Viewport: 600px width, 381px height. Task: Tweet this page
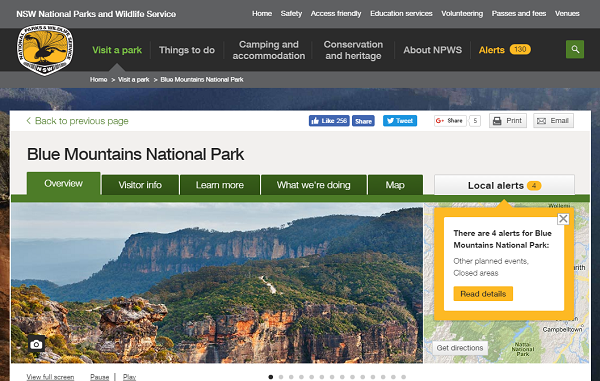point(400,121)
